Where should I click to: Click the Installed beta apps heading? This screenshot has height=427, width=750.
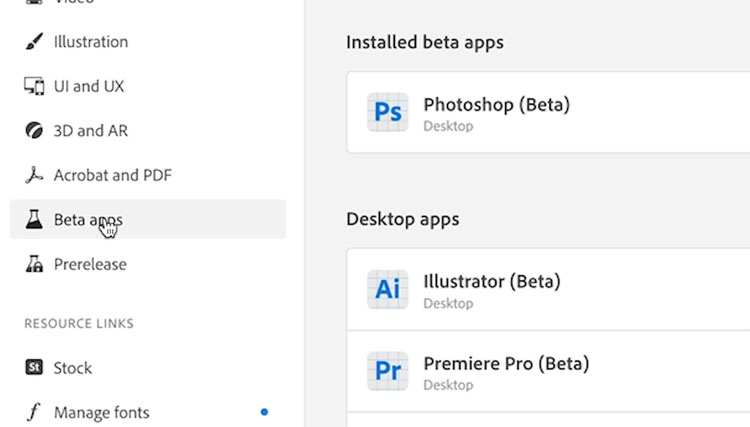point(425,42)
